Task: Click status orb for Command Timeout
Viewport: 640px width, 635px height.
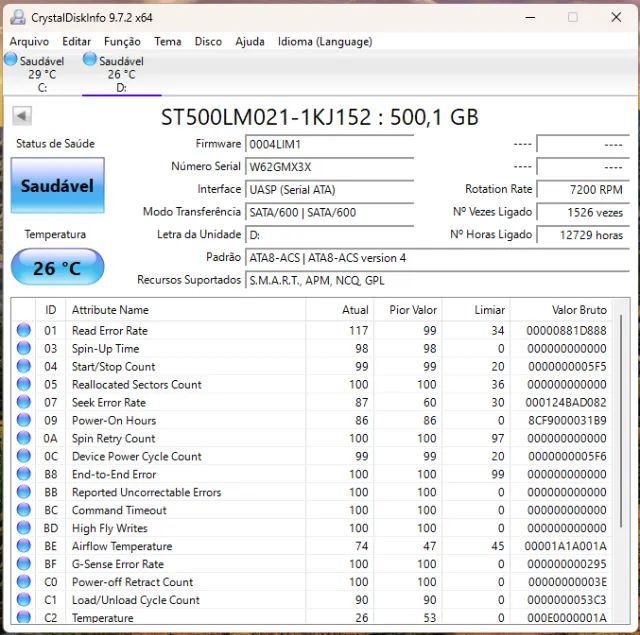Action: [x=24, y=510]
